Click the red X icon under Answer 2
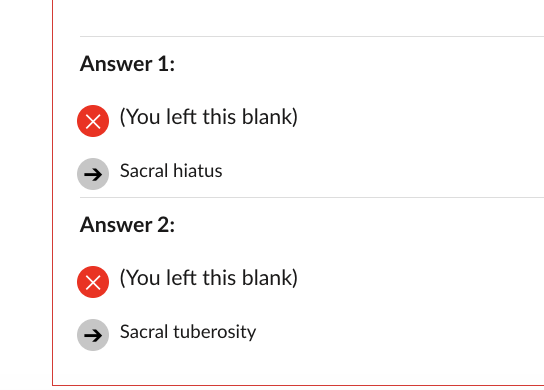The width and height of the screenshot is (544, 390). pyautogui.click(x=93, y=282)
